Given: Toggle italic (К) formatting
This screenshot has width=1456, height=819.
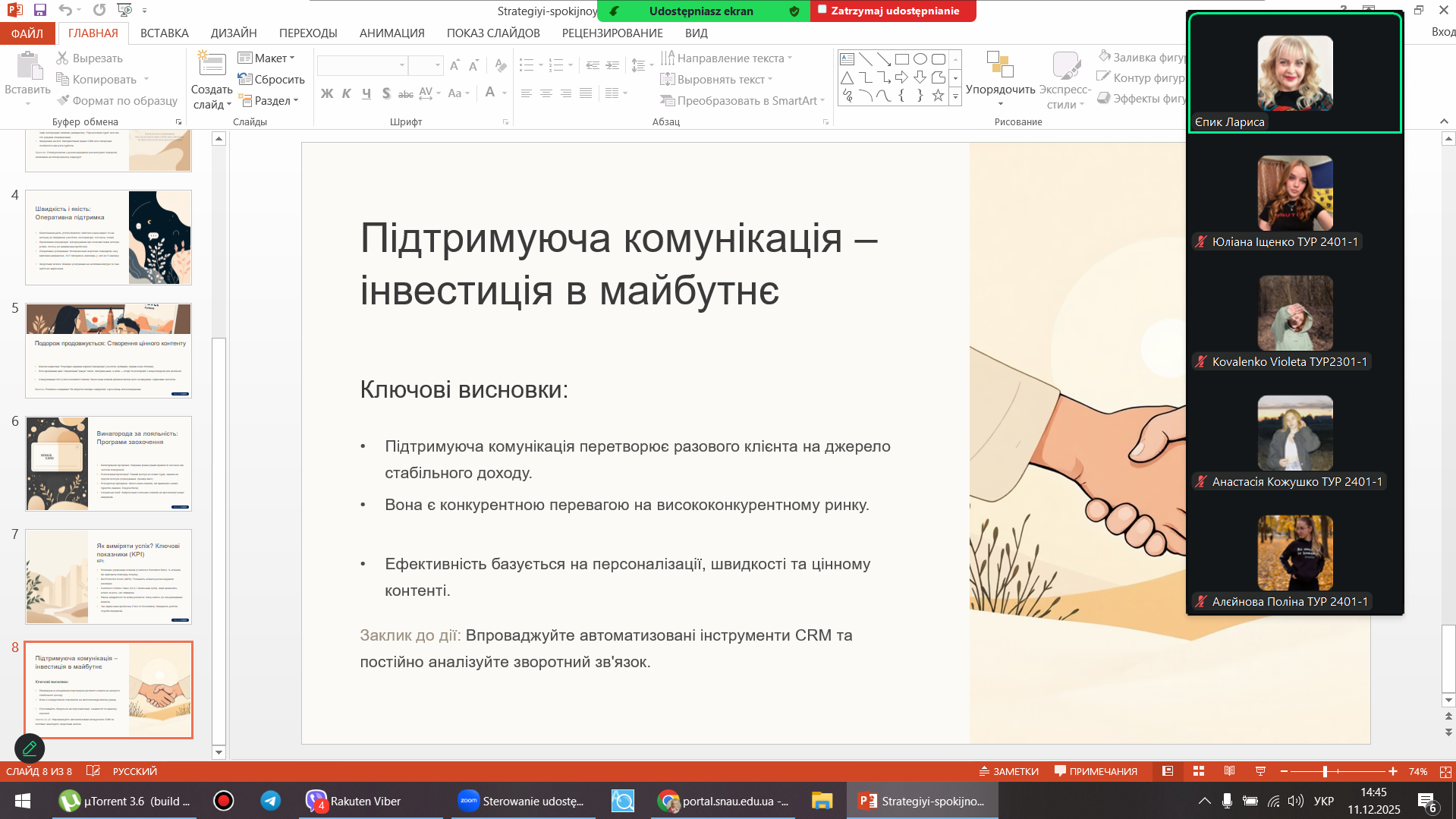Looking at the screenshot, I should pyautogui.click(x=347, y=93).
